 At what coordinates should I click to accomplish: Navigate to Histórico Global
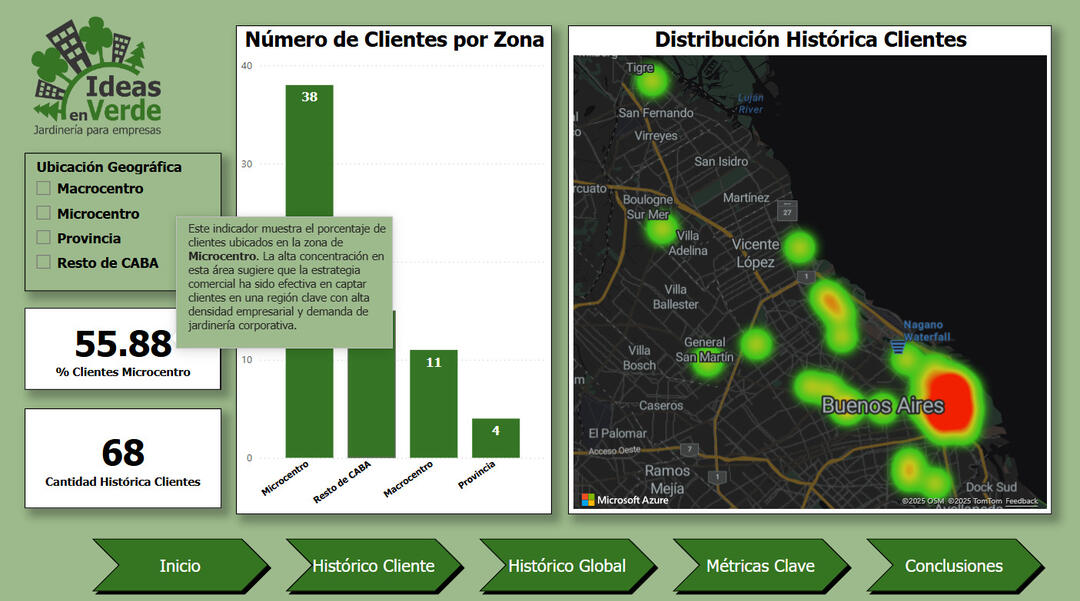coord(567,566)
